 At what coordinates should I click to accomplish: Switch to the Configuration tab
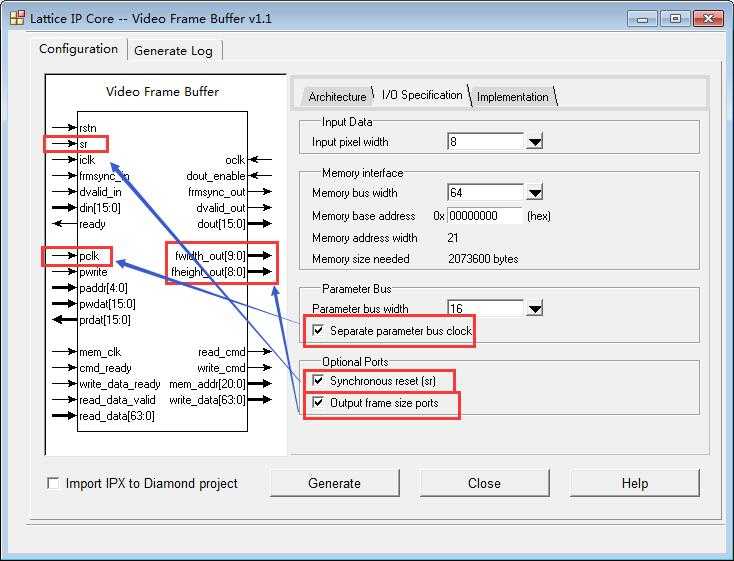click(79, 49)
